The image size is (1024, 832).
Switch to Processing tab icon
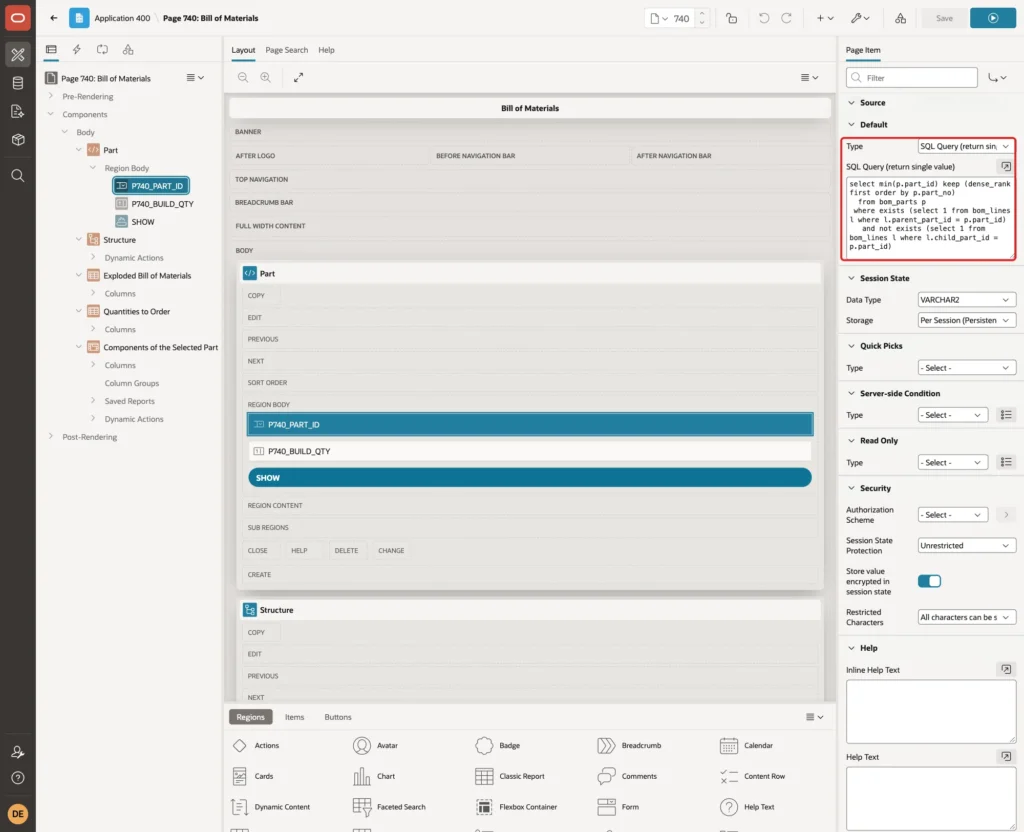[103, 50]
